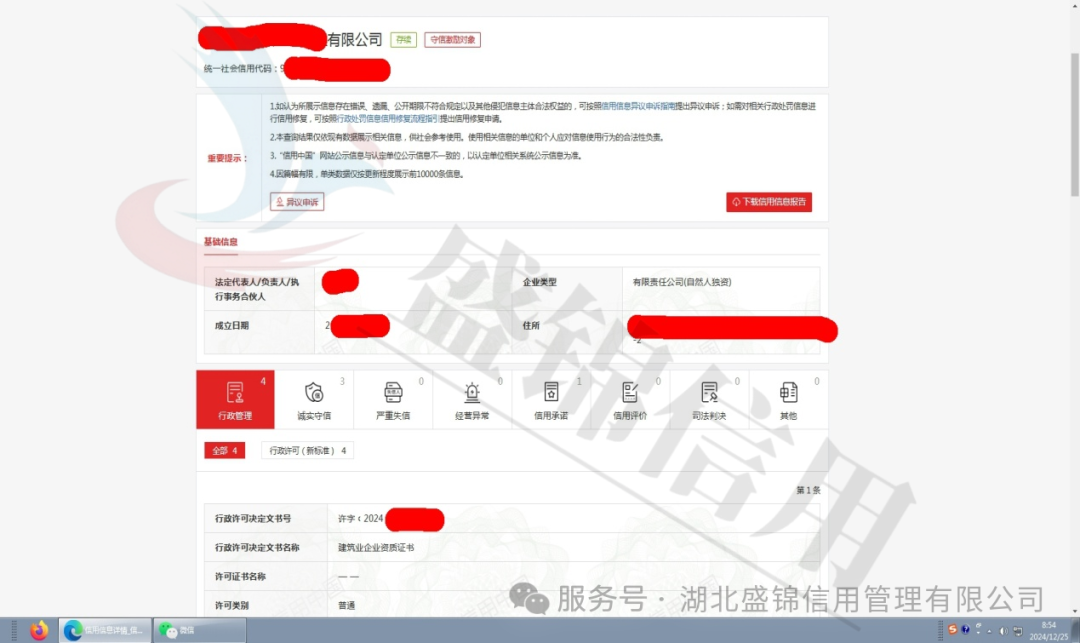Click the page's vertical scrollbar thumb
Screen dimensions: 1080x643
pos(1074,124)
